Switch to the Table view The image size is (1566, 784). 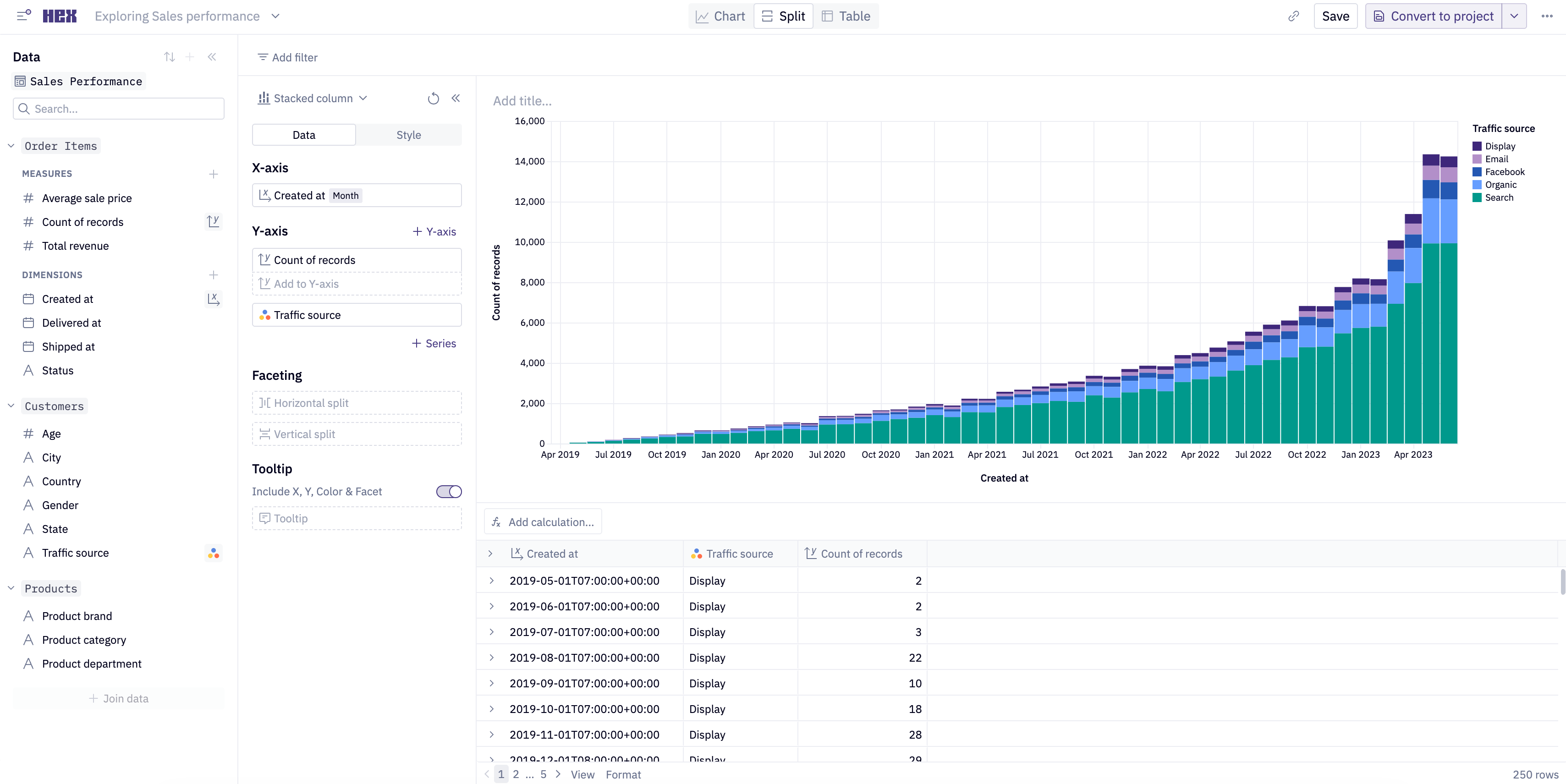(x=846, y=16)
